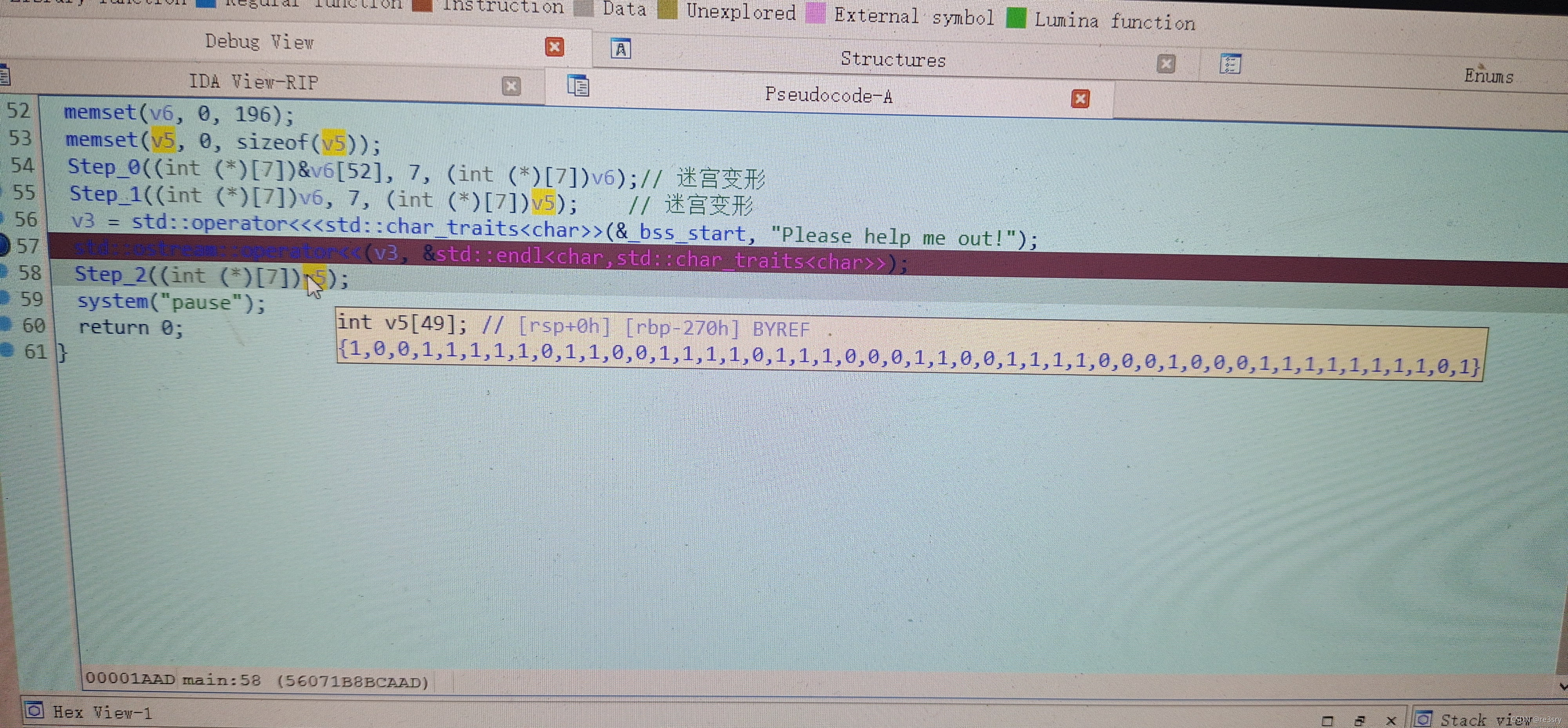
Task: Click the Pseudocode-A tab document icon
Action: [578, 86]
